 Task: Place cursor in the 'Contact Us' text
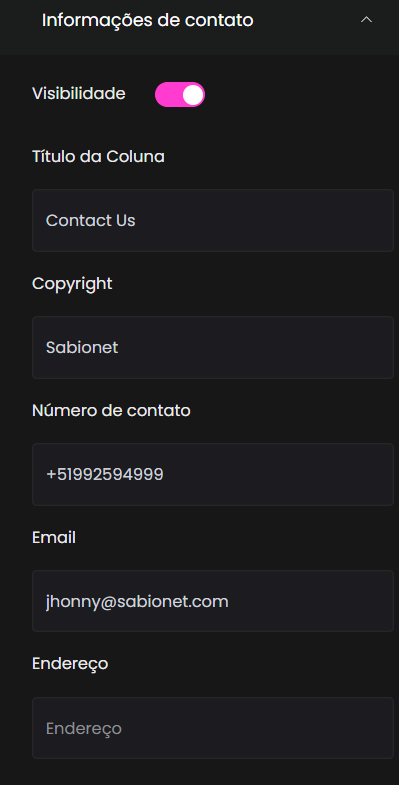[91, 220]
